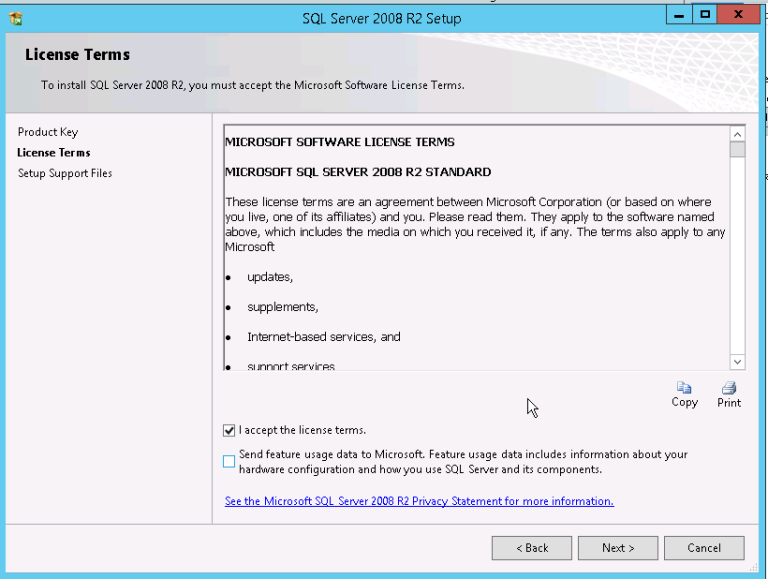This screenshot has height=579, width=768.
Task: Close the SQL Server 2008 R2 Setup window
Action: pyautogui.click(x=738, y=15)
